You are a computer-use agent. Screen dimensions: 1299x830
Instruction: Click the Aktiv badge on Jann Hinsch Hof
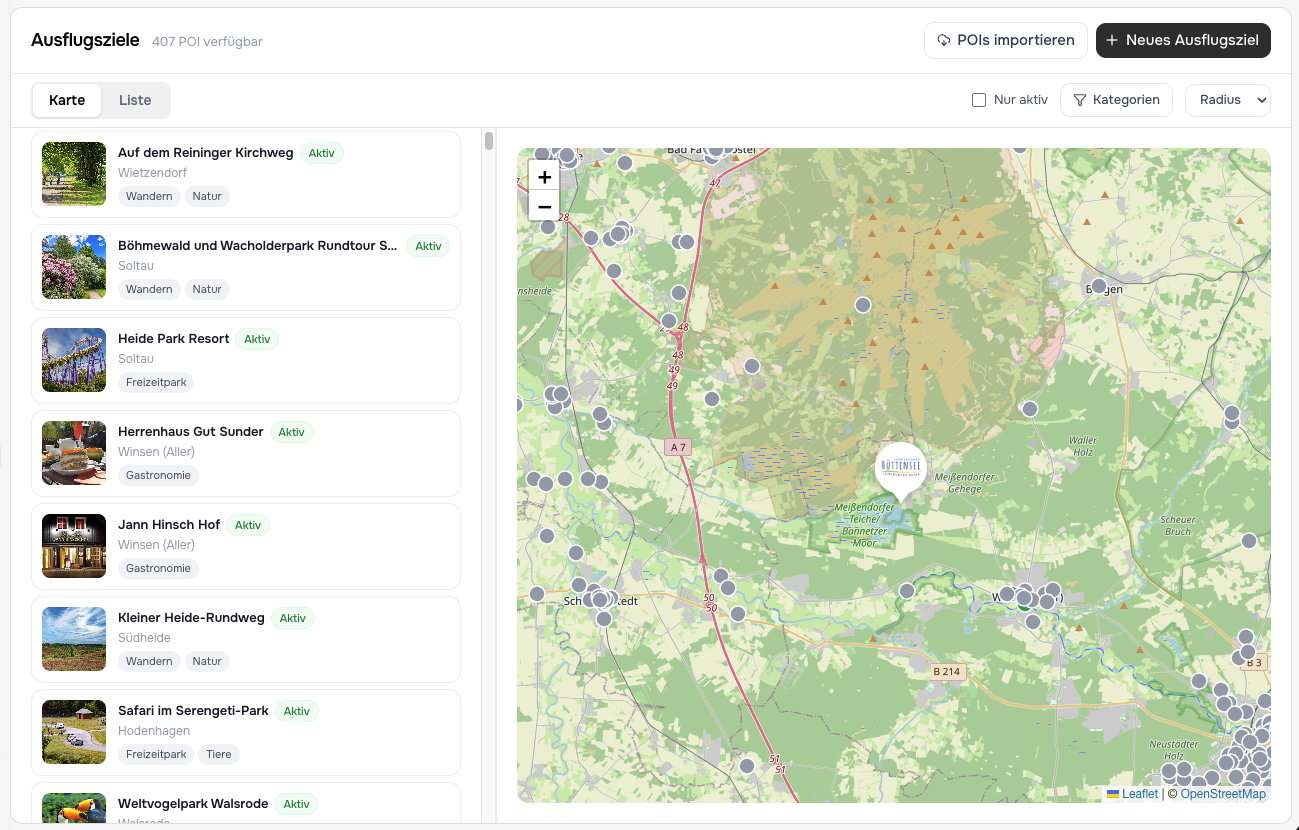[x=248, y=525]
